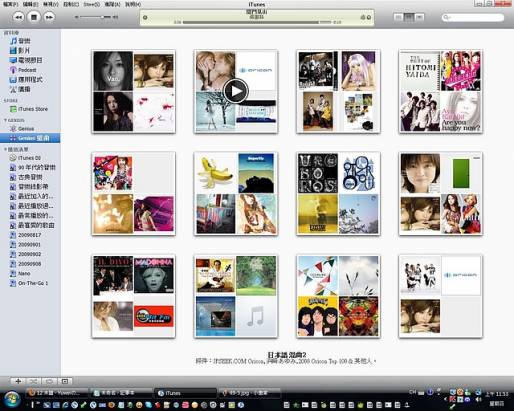This screenshot has width=514, height=411.
Task: Skip back to the previous track
Action: coord(18,17)
